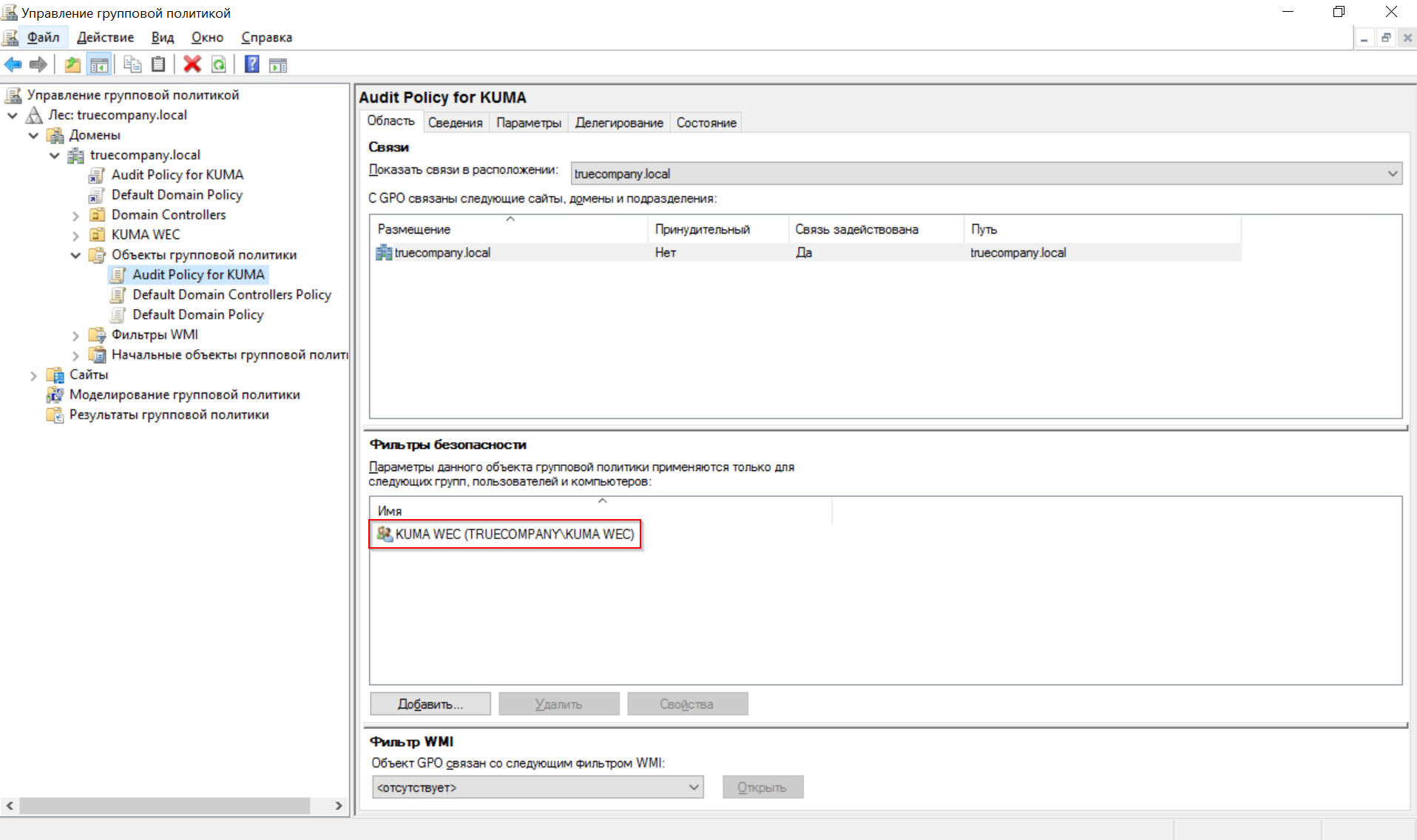Expand the Domain Controllers folder
This screenshot has height=840, width=1417.
75,215
